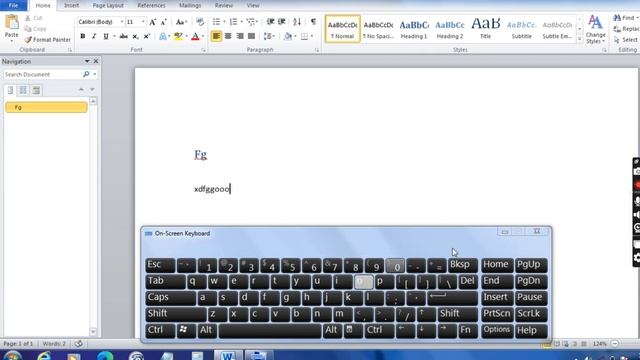This screenshot has width=640, height=360.
Task: Open the File tab
Action: (13, 5)
